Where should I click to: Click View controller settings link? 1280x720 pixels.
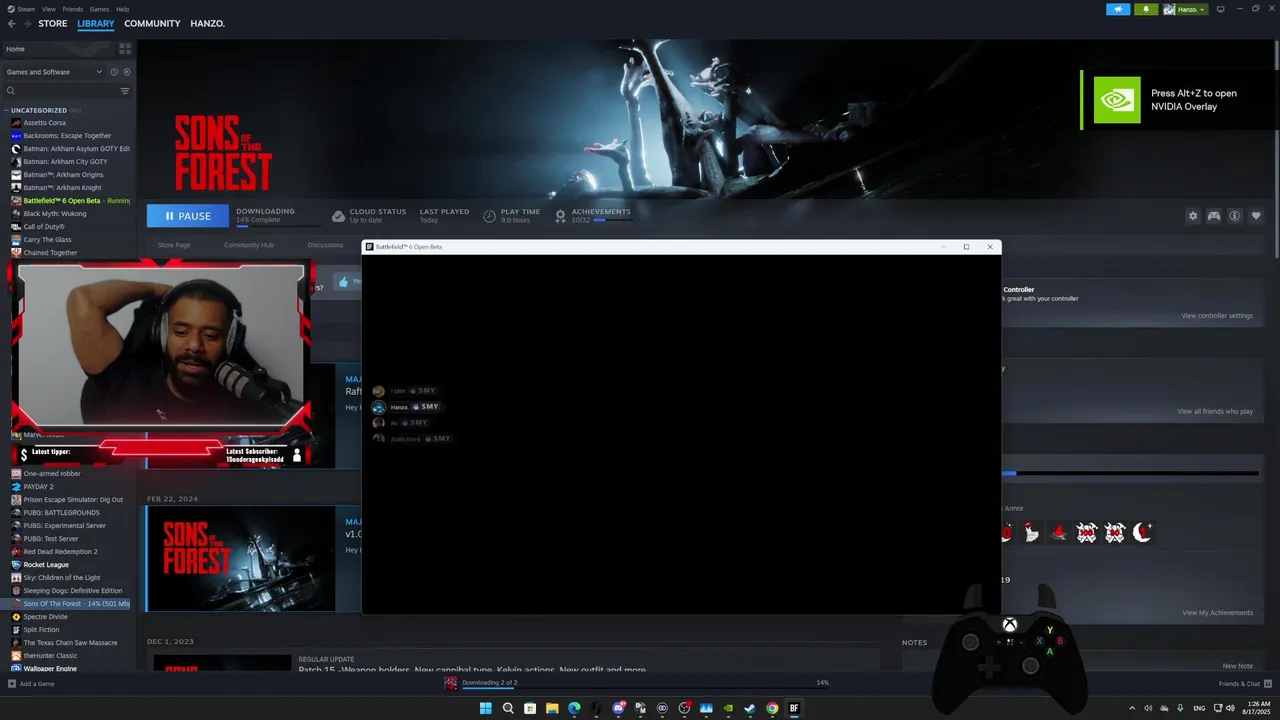1217,316
